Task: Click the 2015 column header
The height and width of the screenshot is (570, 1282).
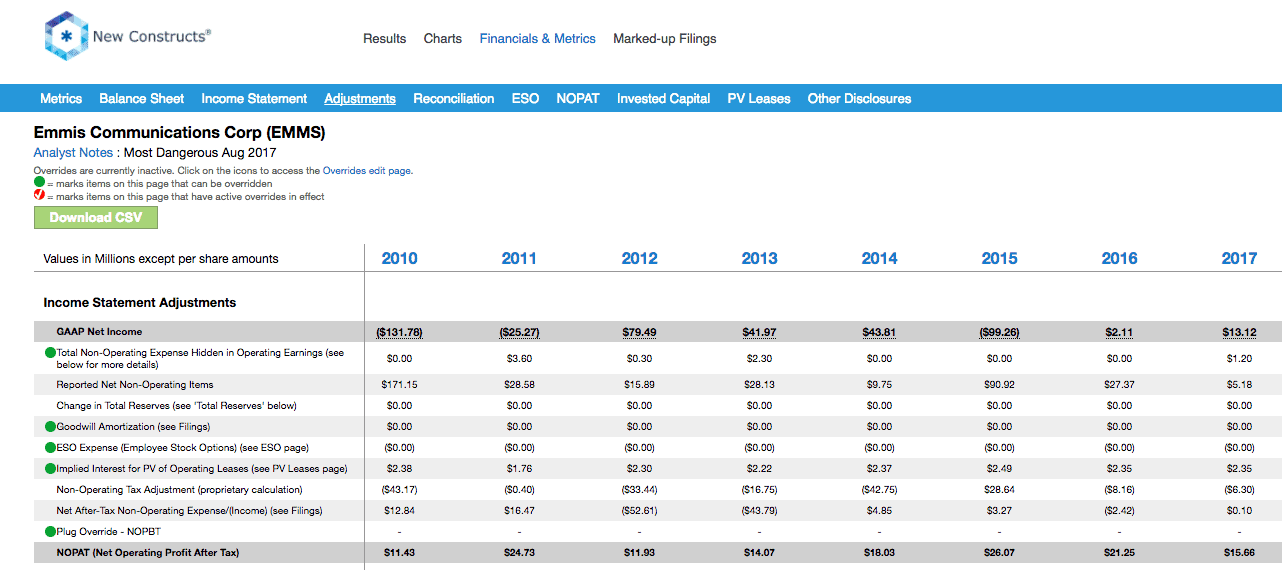Action: coord(999,258)
